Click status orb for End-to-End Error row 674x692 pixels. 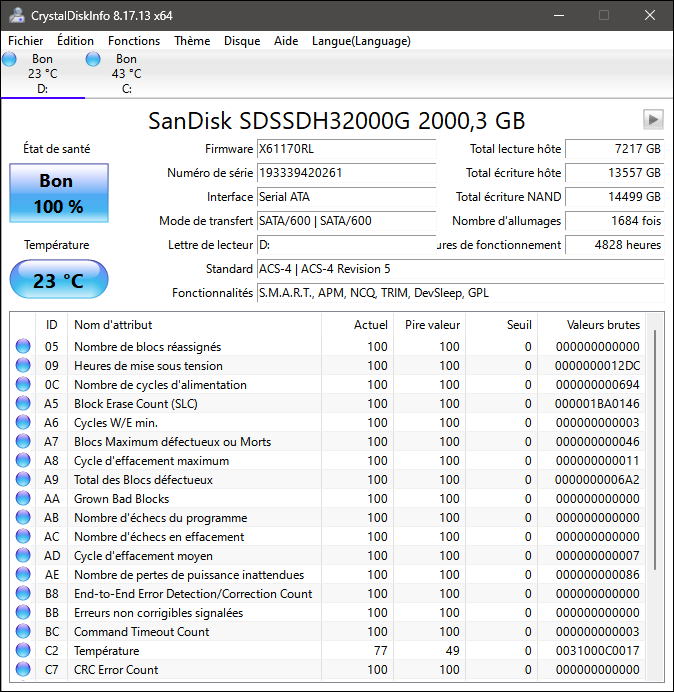click(23, 594)
